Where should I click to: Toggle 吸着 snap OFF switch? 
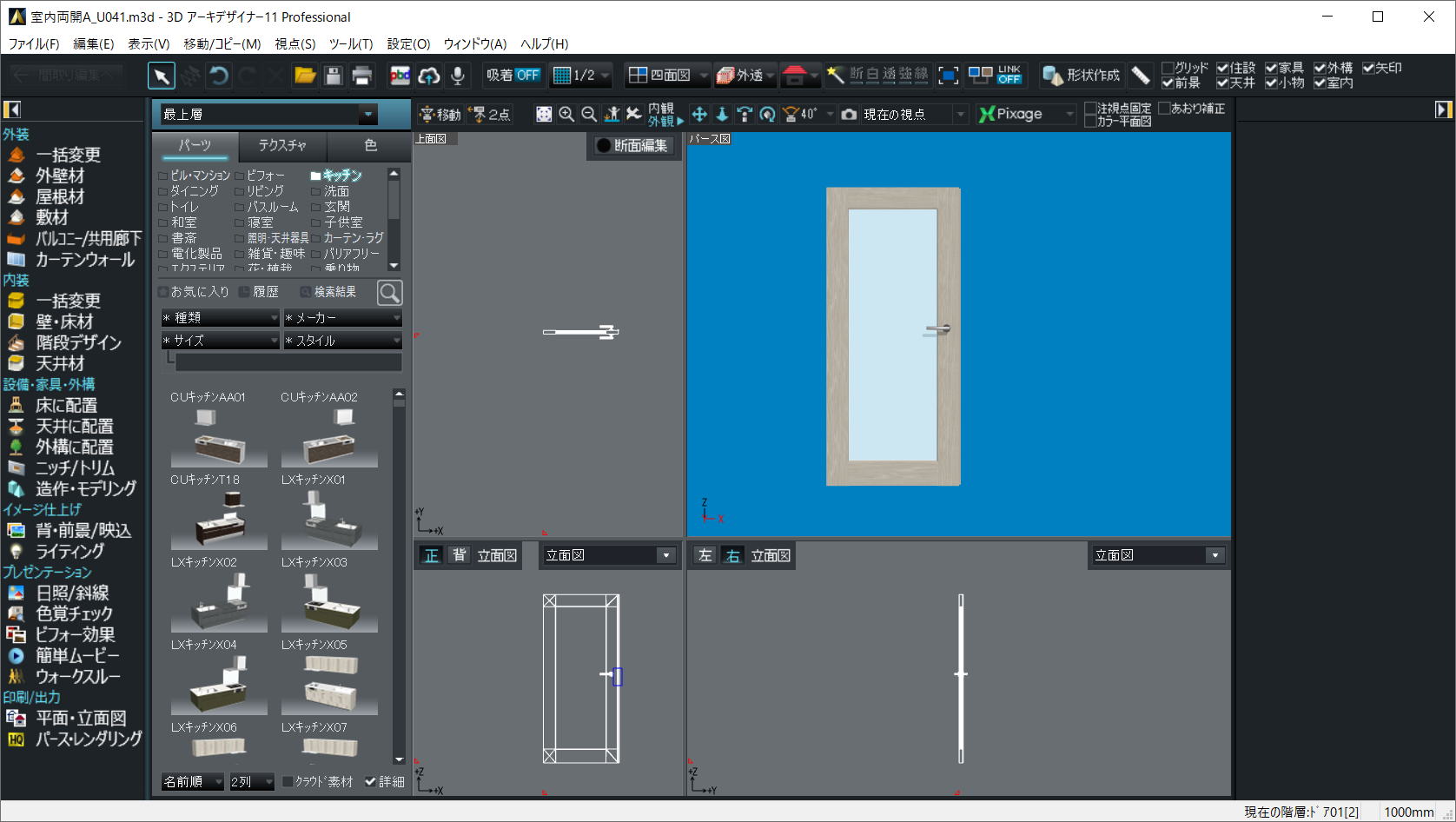pyautogui.click(x=513, y=76)
